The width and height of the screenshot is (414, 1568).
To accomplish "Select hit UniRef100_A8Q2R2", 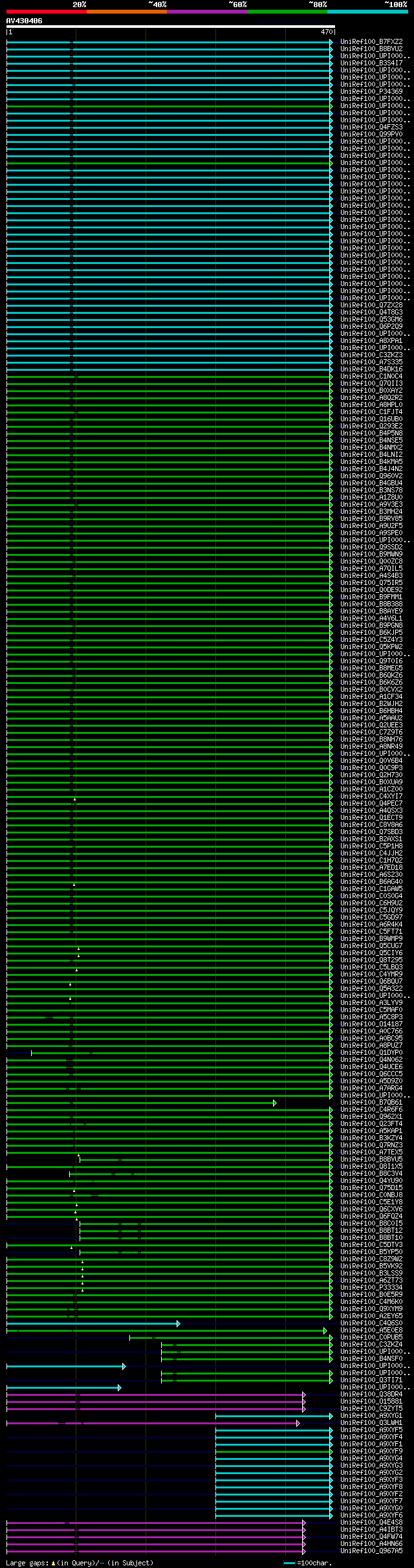I will tap(371, 397).
